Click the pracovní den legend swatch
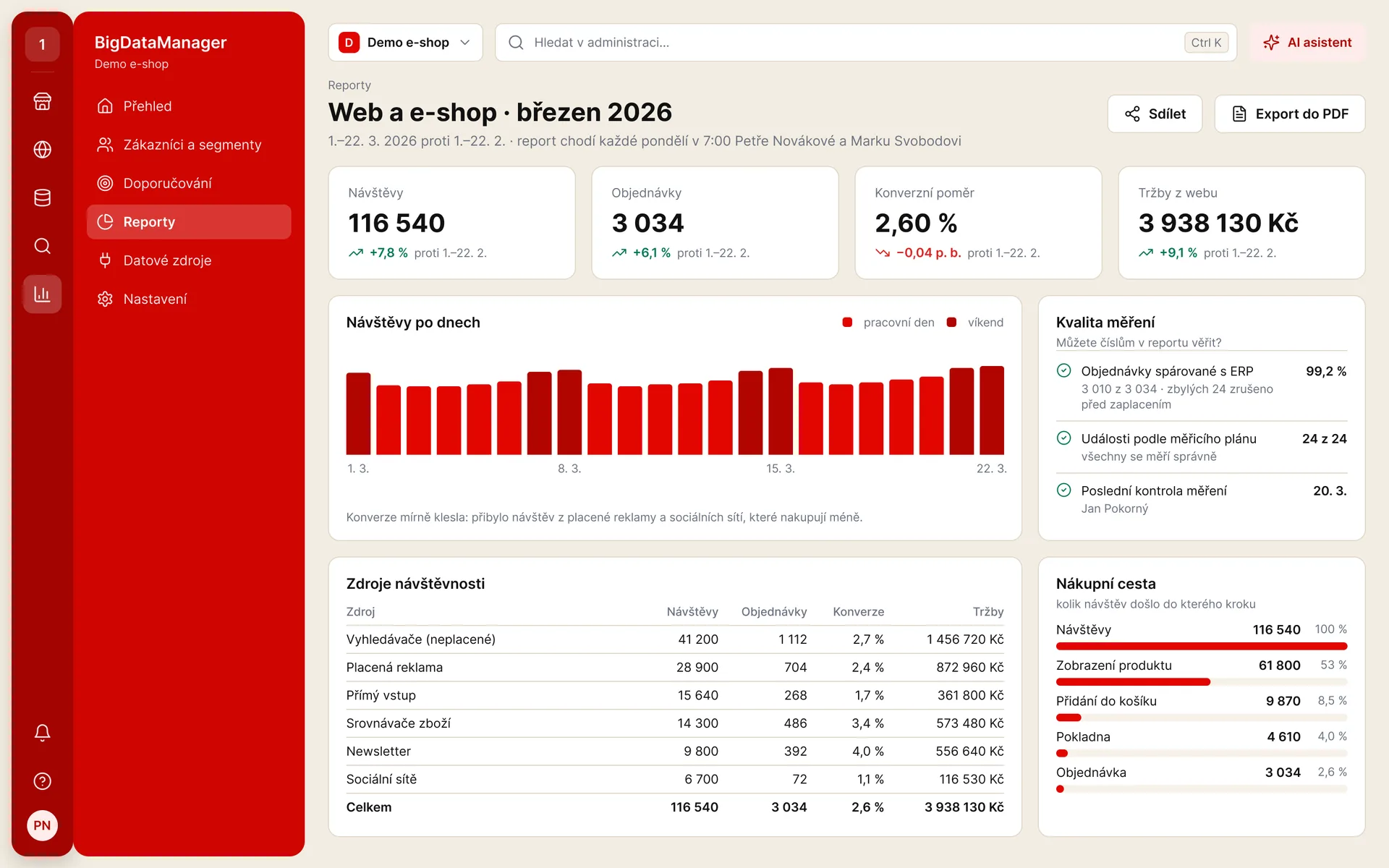The width and height of the screenshot is (1389, 868). pos(847,323)
